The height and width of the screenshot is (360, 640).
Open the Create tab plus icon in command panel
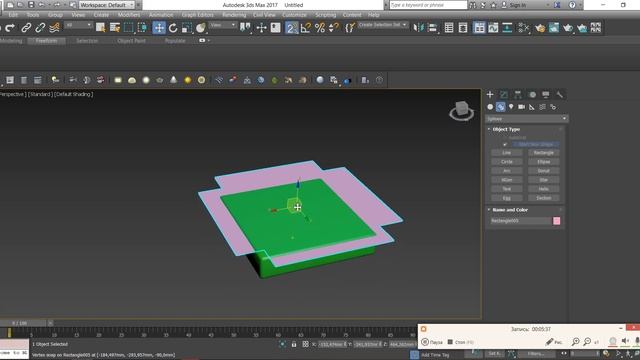coord(490,95)
